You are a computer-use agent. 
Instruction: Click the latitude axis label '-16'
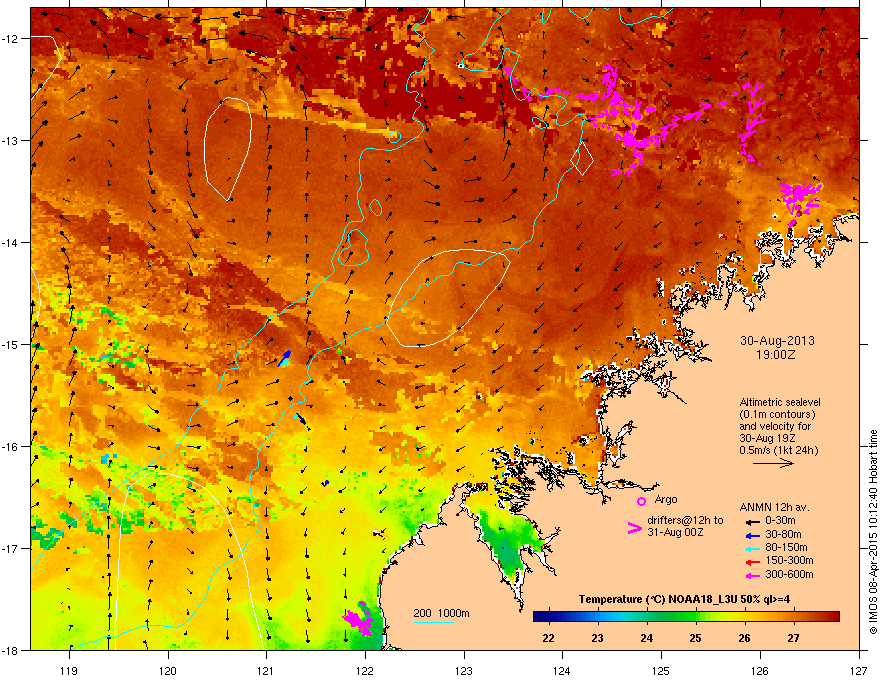(10, 447)
